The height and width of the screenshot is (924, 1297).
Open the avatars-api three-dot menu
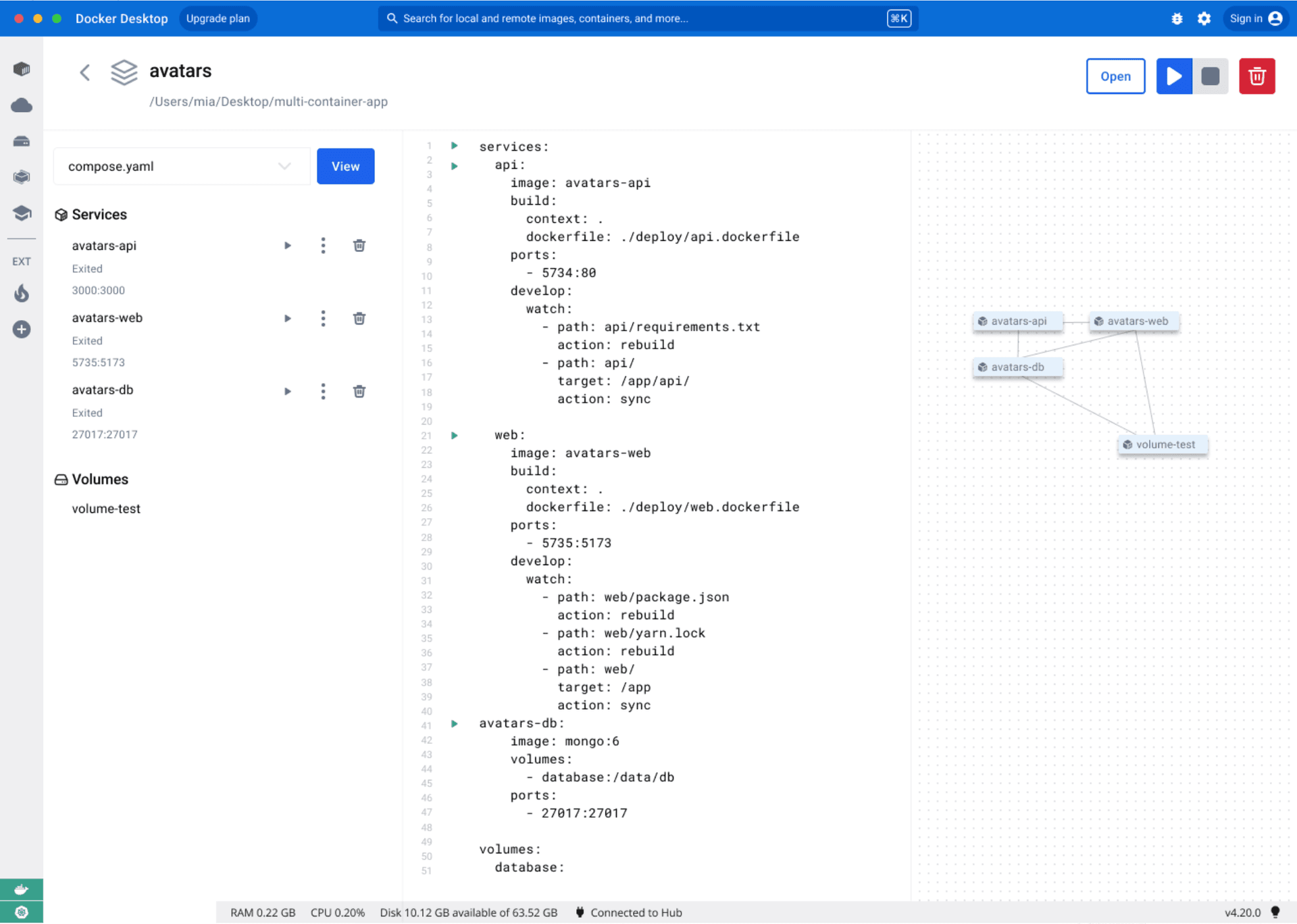(x=323, y=246)
